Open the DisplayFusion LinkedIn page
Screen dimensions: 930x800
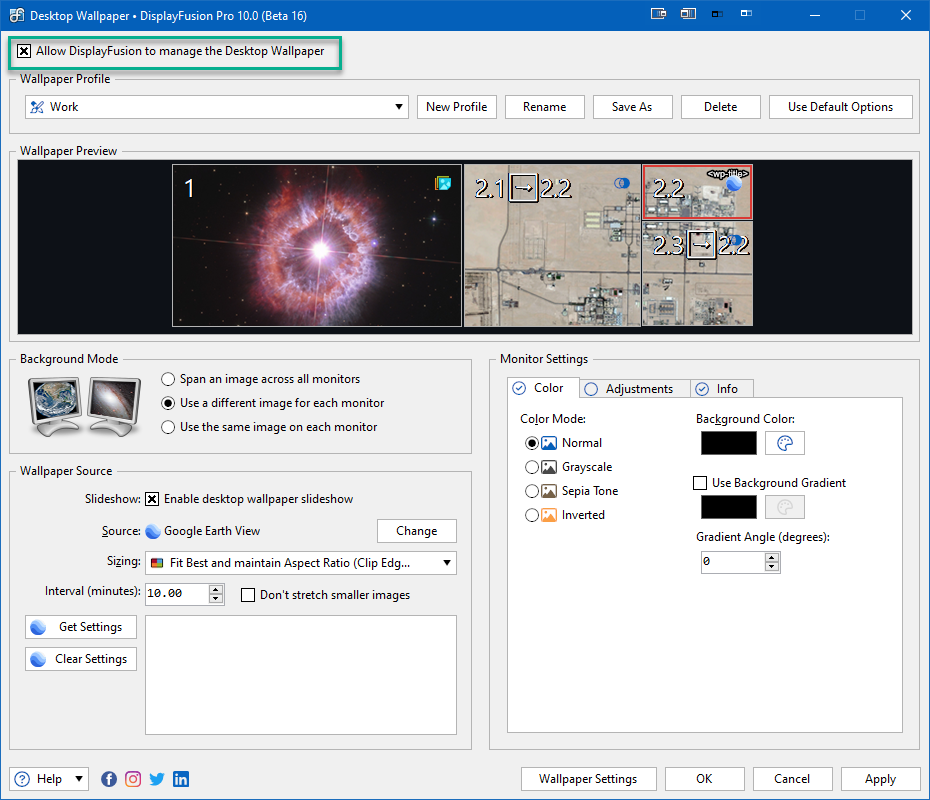pos(181,779)
